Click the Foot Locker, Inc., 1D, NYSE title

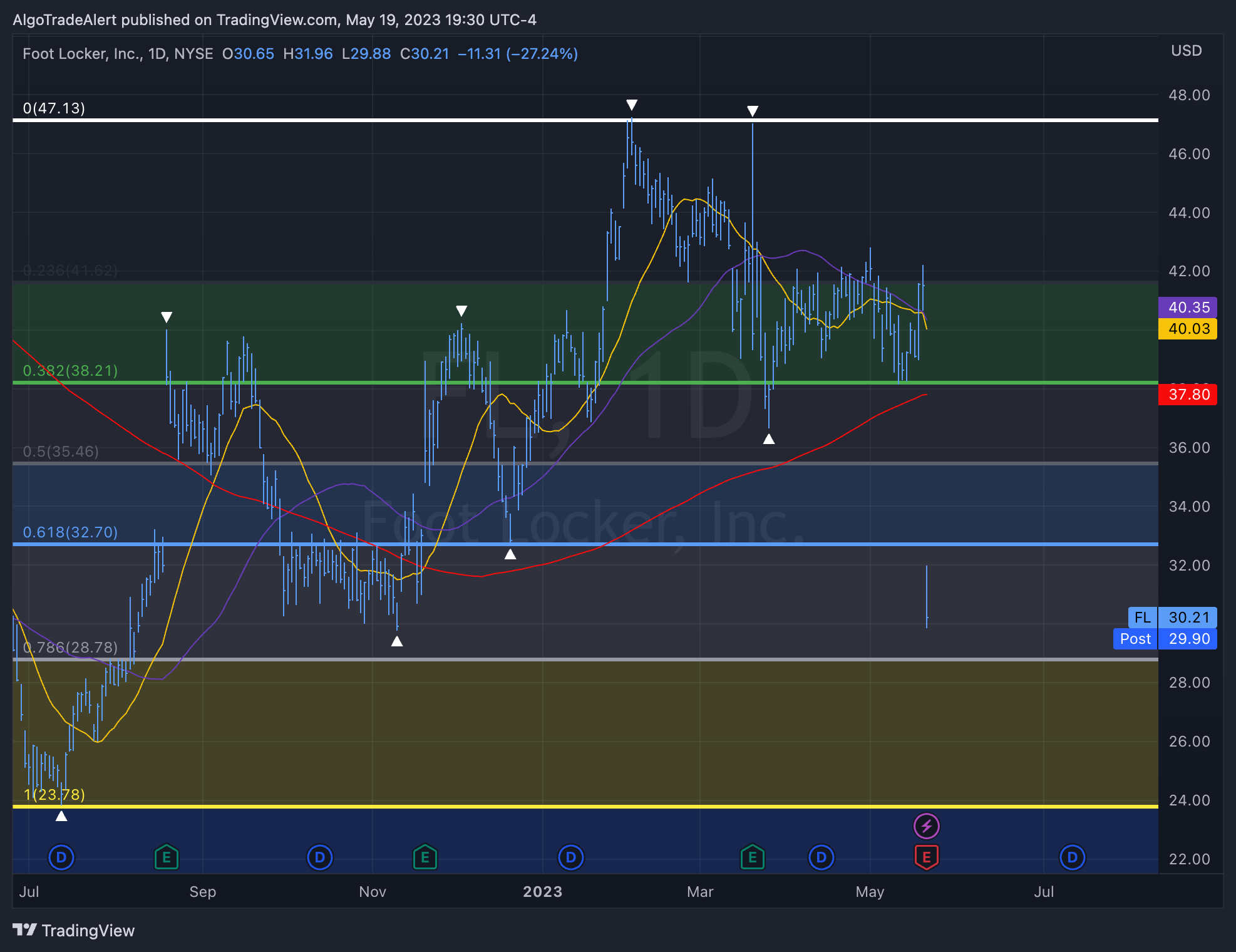pos(118,54)
